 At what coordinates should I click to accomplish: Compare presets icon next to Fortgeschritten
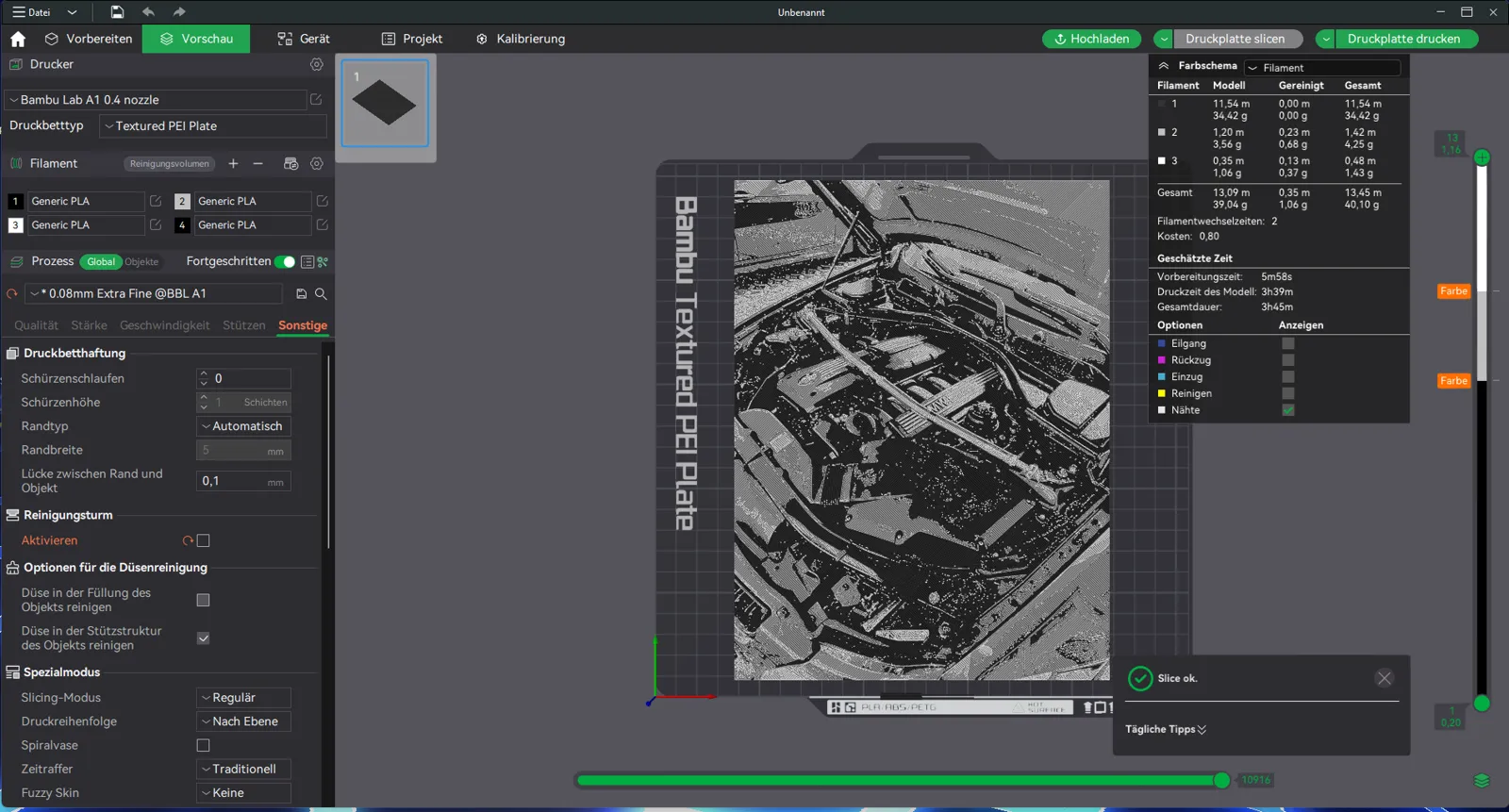(323, 262)
